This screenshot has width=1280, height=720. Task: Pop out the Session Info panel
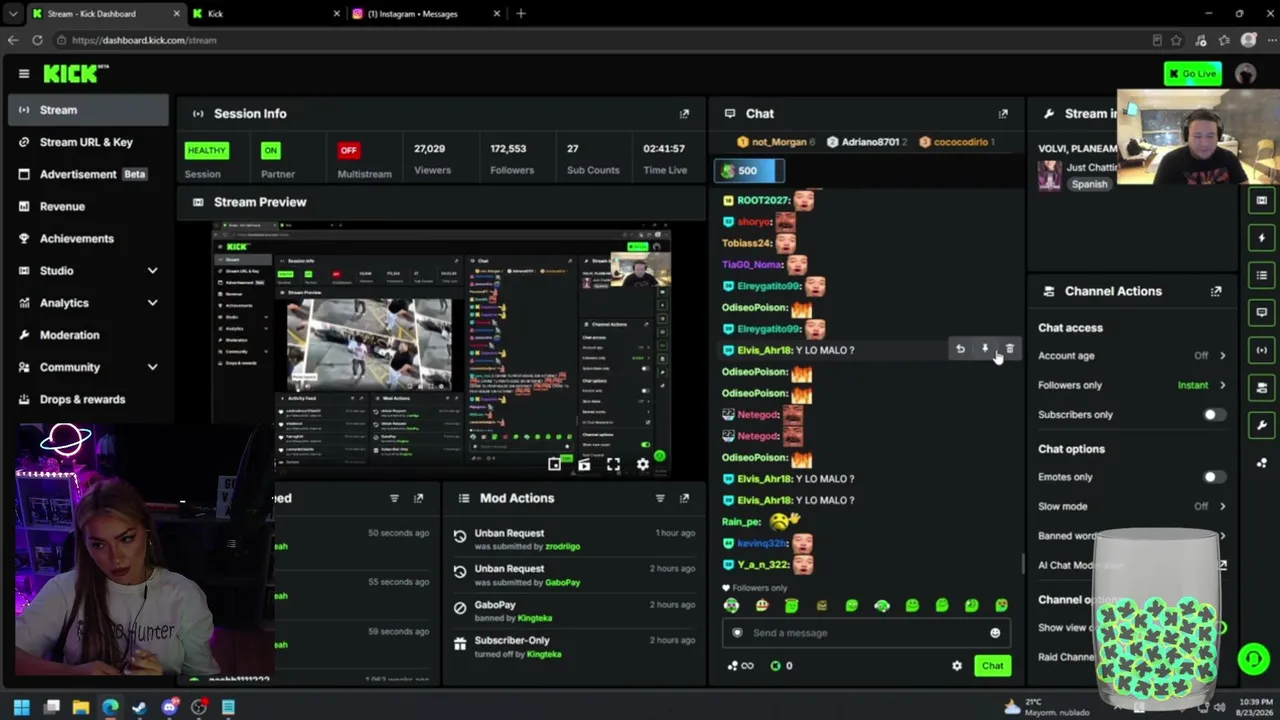[684, 114]
